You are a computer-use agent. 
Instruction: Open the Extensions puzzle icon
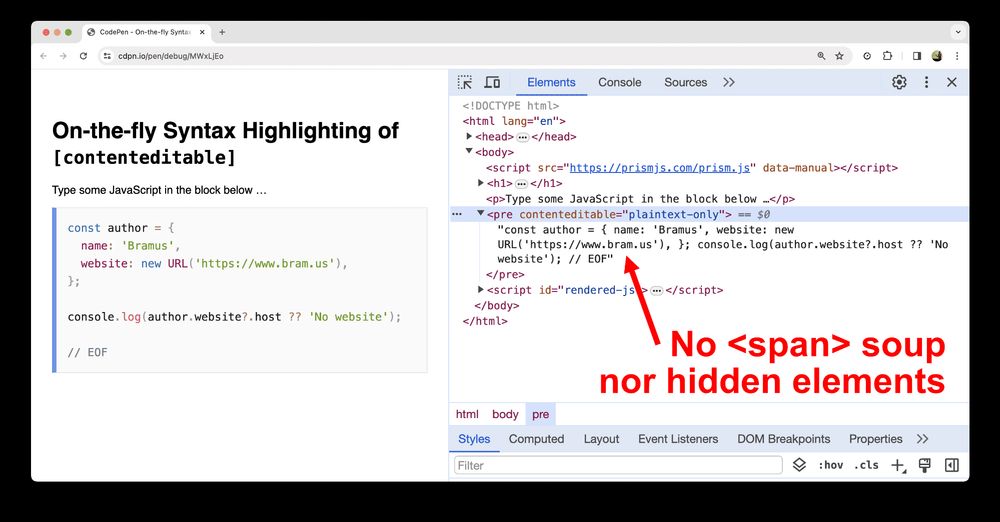coord(887,56)
